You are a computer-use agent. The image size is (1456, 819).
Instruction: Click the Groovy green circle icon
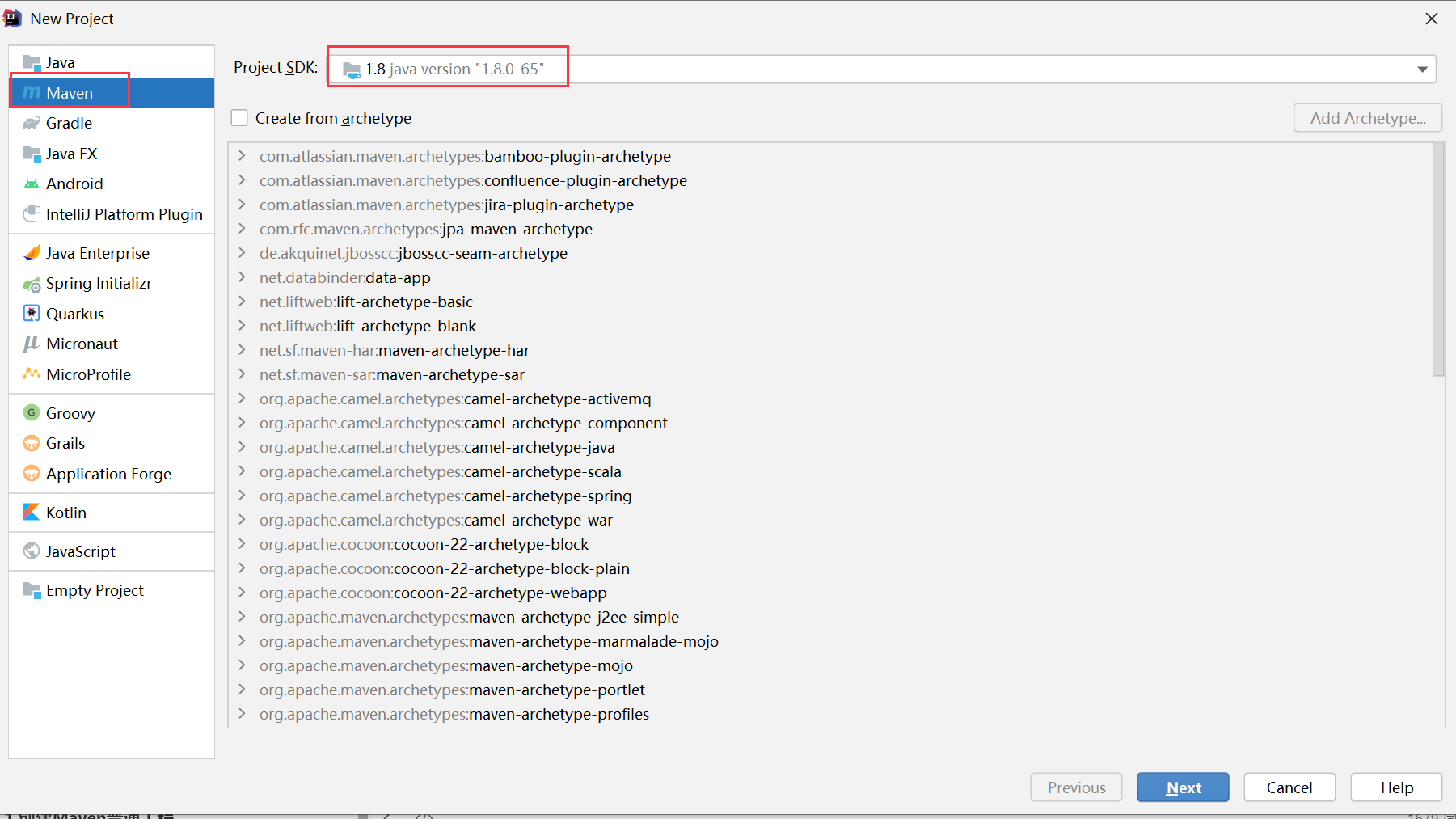32,412
